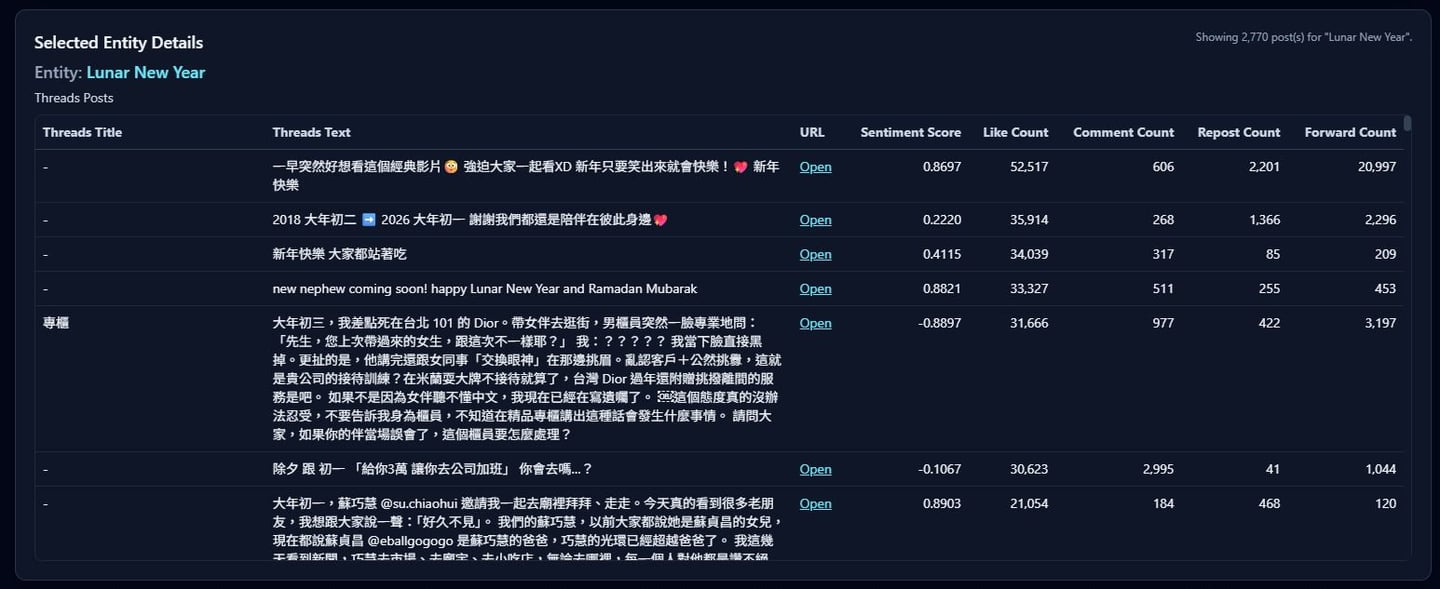This screenshot has height=589, width=1440.
Task: Select sentiment score -0.1067 cell
Action: (940, 469)
